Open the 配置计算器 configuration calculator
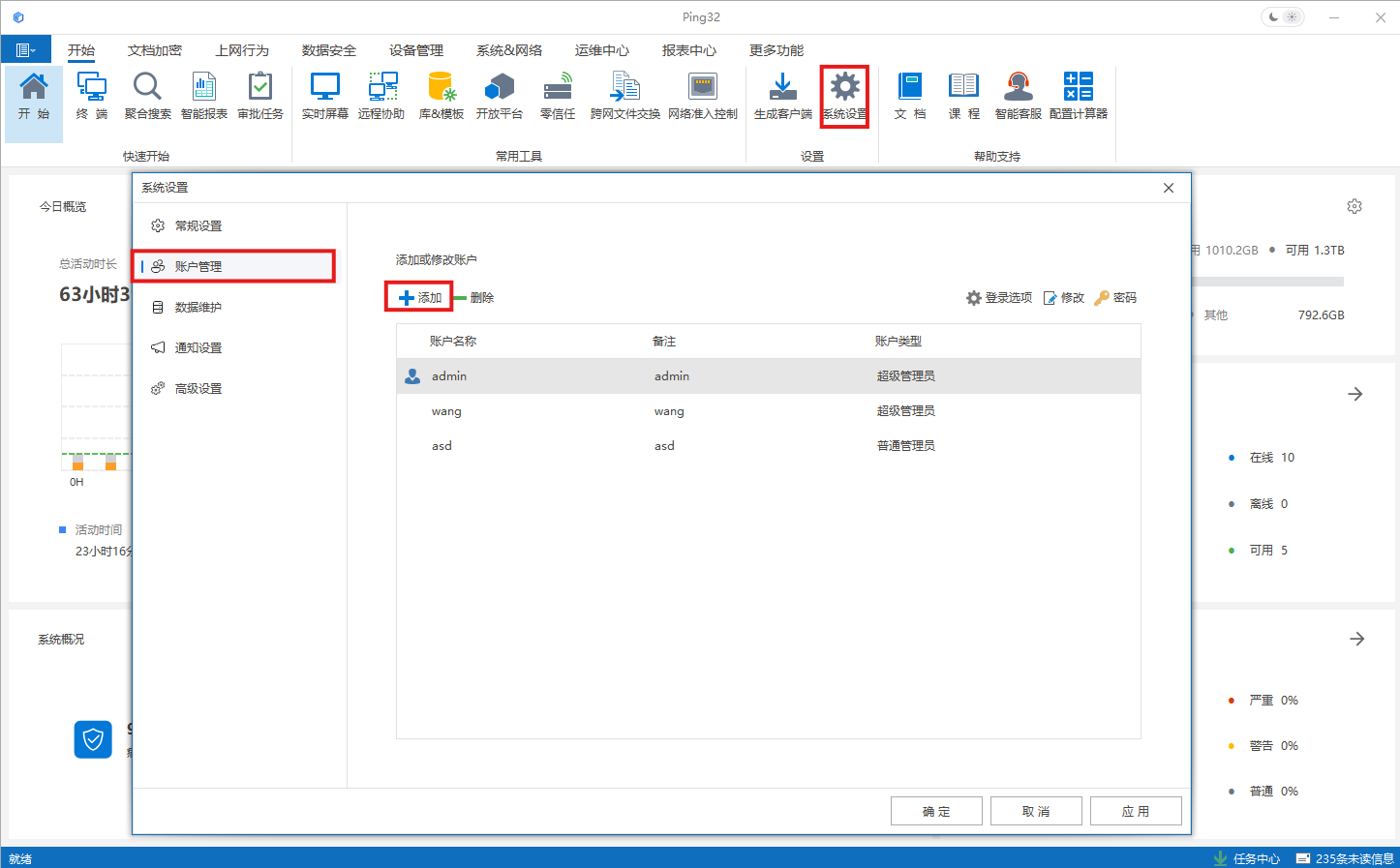 pyautogui.click(x=1078, y=95)
